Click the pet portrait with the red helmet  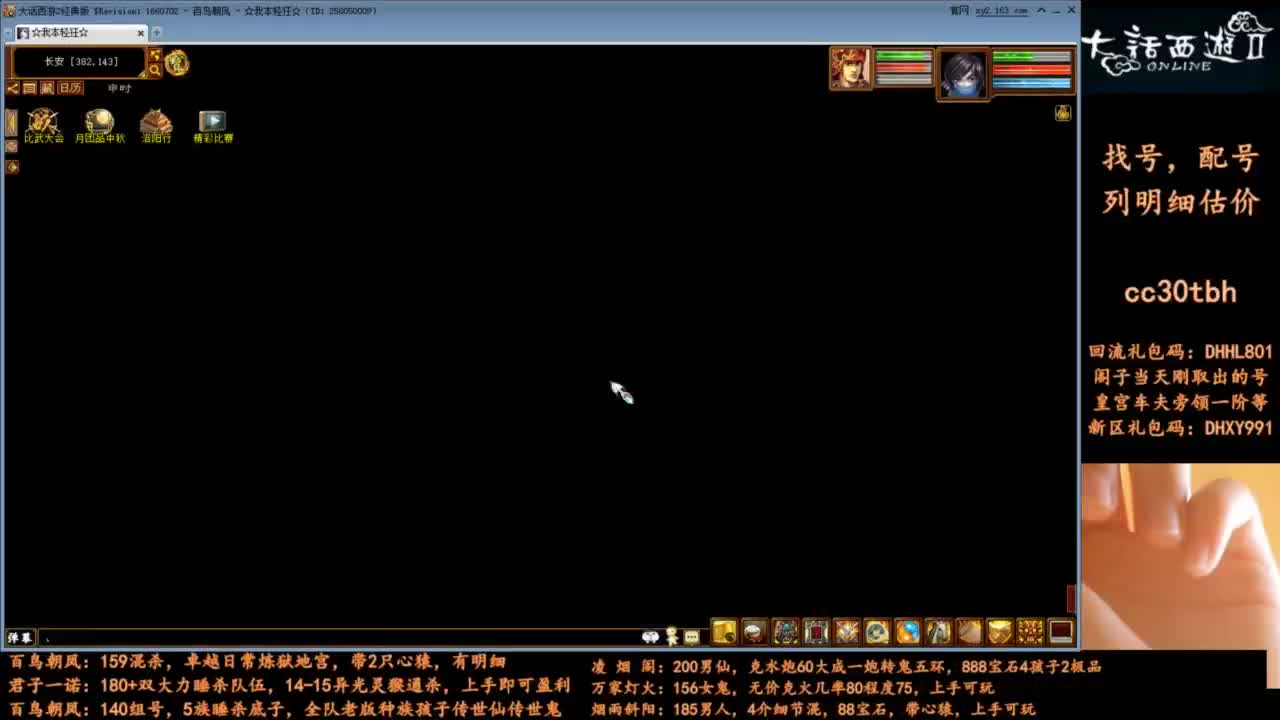click(x=851, y=68)
